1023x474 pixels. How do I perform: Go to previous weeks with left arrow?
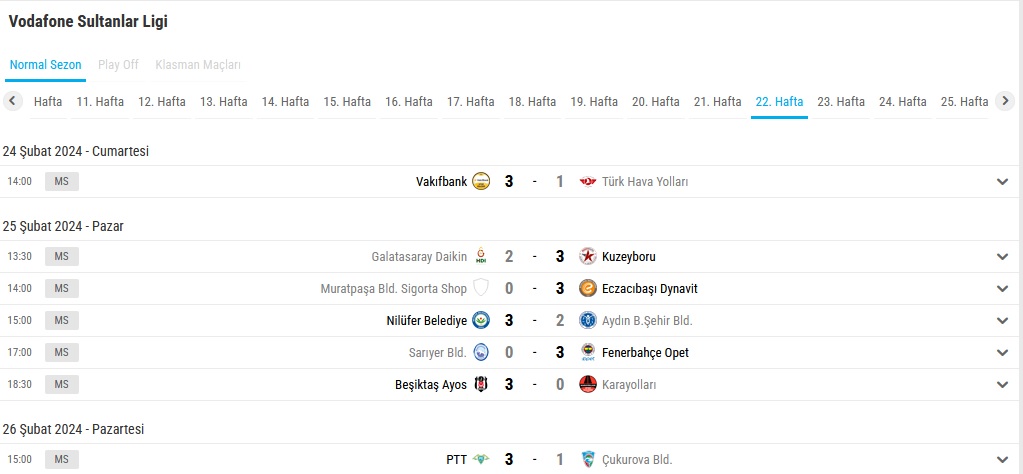[13, 100]
